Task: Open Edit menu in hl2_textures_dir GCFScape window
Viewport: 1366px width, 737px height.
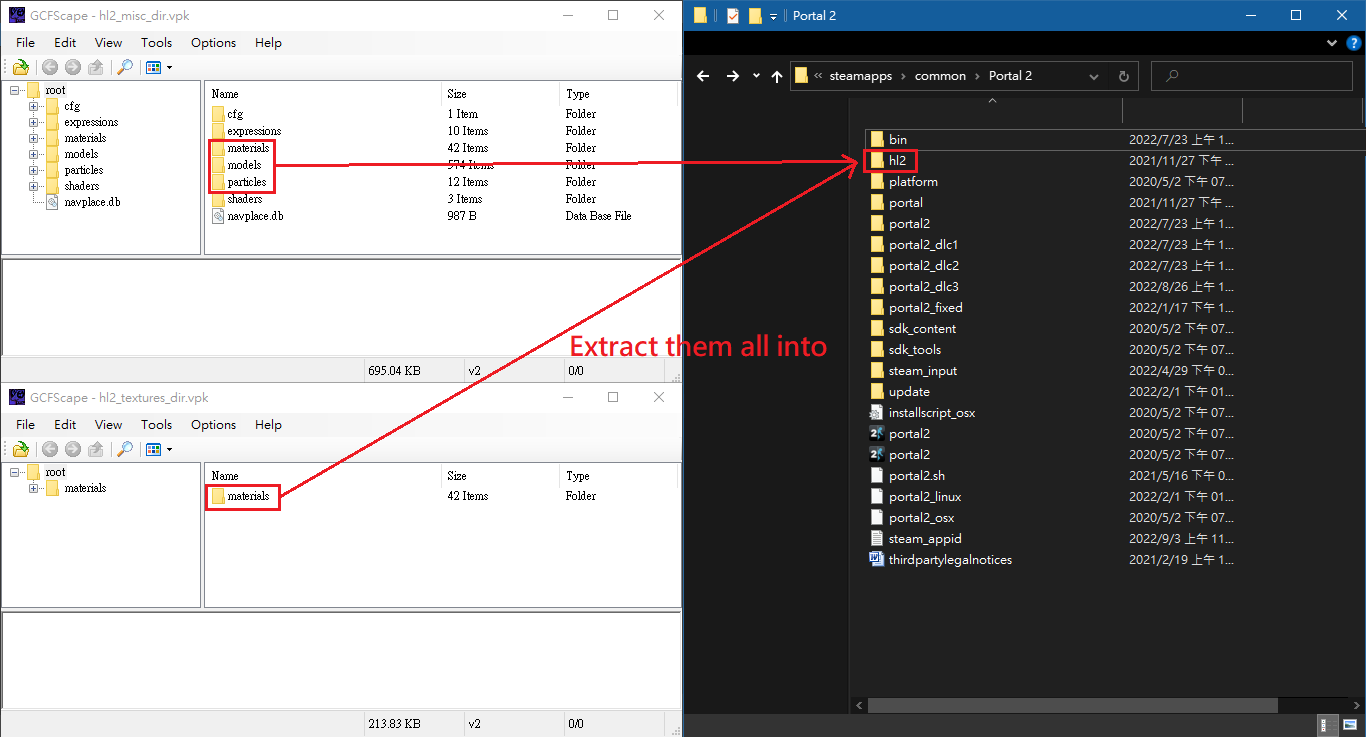Action: pos(65,425)
